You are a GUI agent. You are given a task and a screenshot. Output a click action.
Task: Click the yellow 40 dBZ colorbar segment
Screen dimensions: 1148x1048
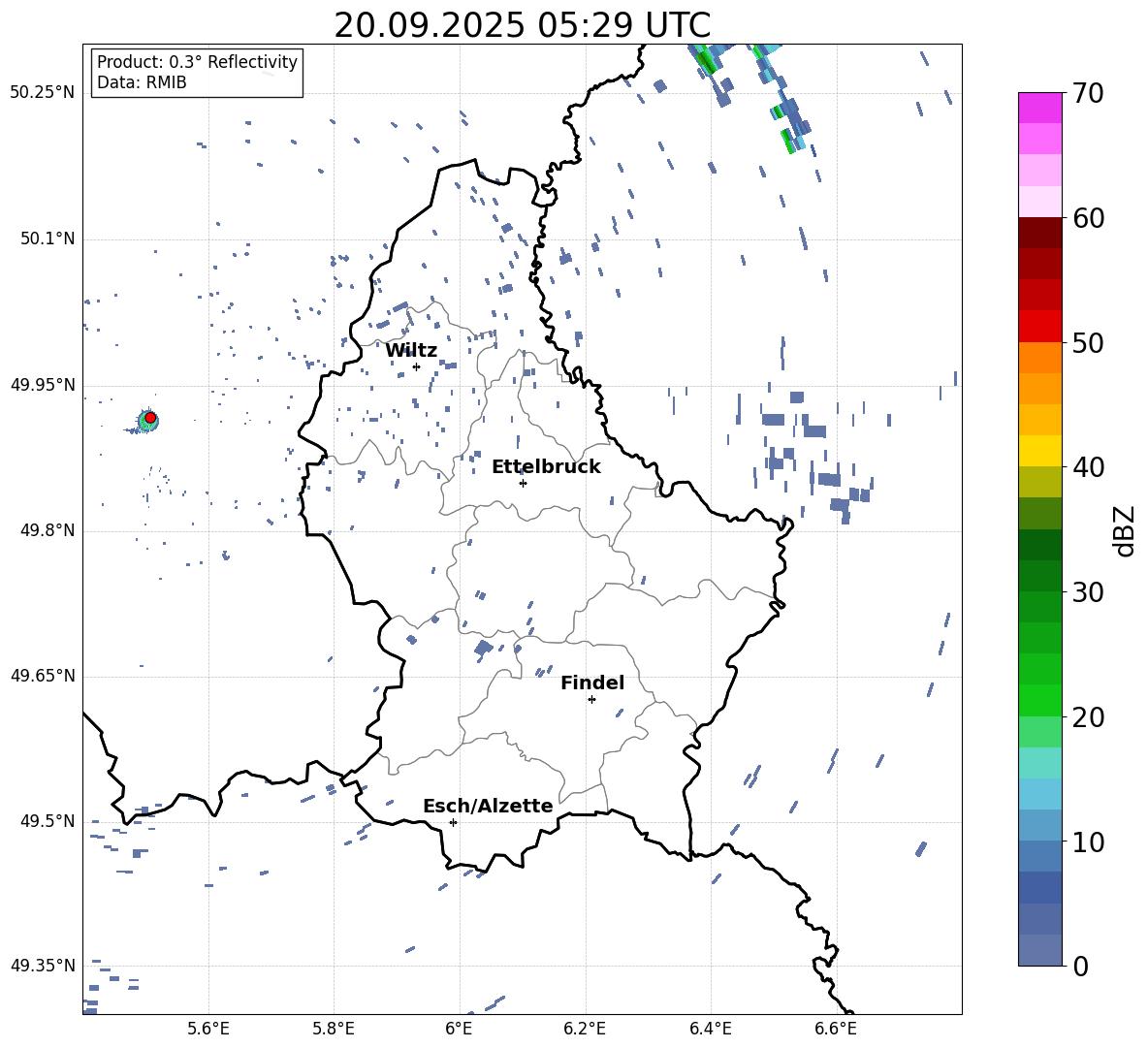tap(1039, 452)
